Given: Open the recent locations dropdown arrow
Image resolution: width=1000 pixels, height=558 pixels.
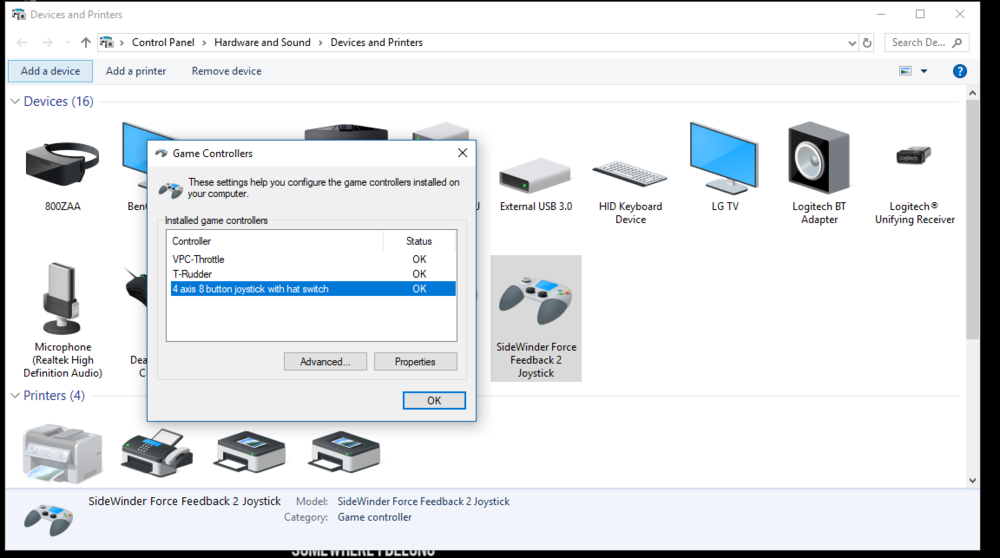Looking at the screenshot, I should coord(68,43).
